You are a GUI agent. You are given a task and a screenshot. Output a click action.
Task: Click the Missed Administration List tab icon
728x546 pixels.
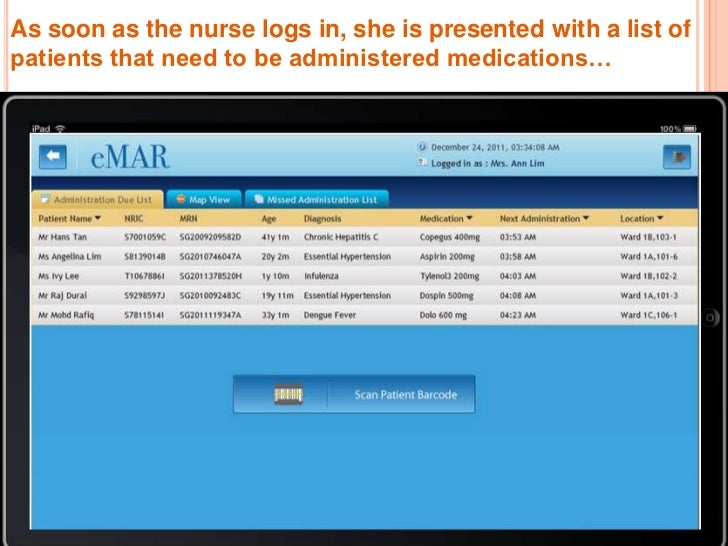[x=259, y=199]
